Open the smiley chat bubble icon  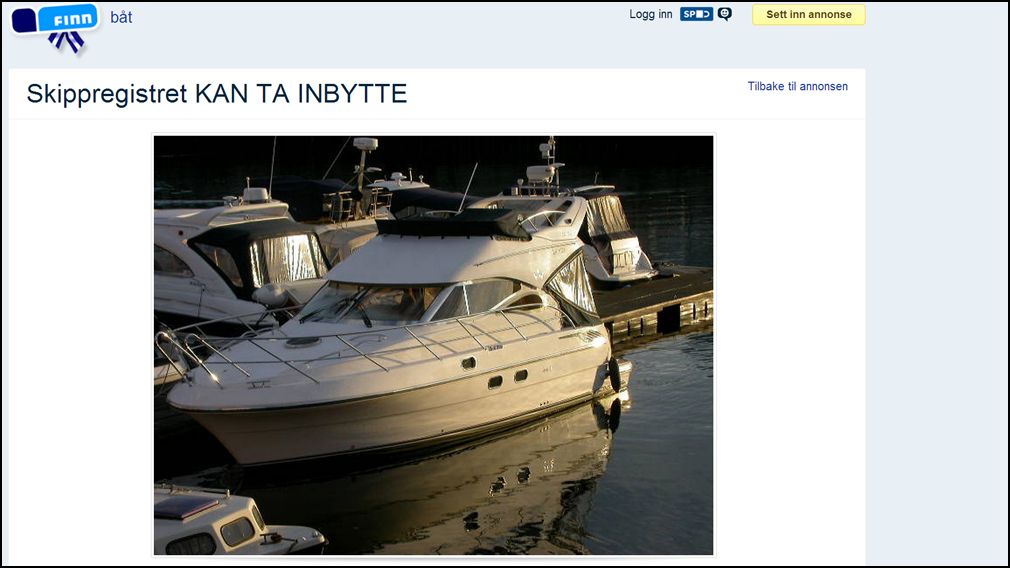pos(725,14)
